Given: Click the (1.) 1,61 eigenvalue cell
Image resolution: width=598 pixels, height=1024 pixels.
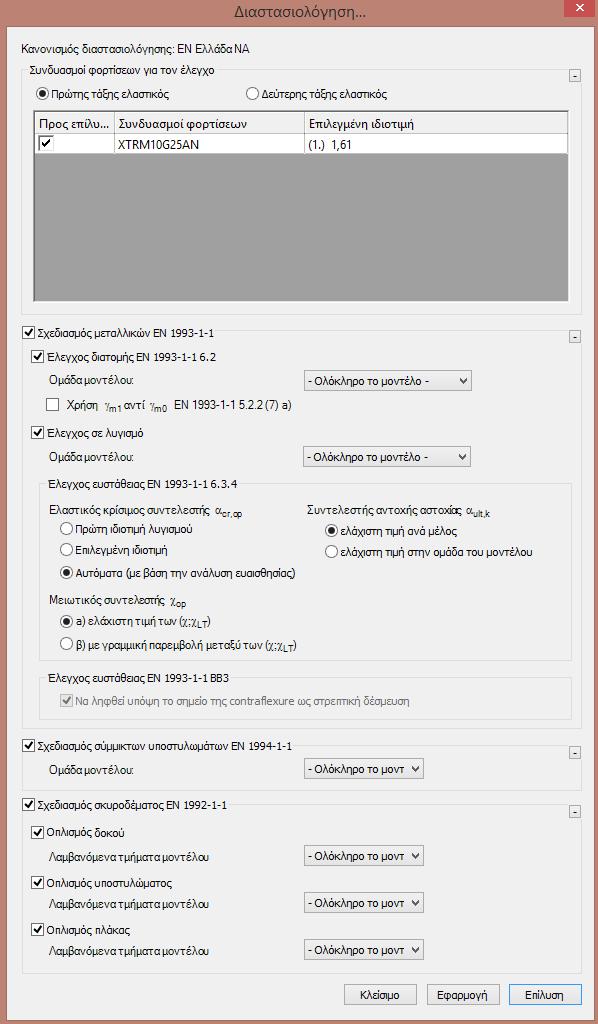Looking at the screenshot, I should 436,144.
